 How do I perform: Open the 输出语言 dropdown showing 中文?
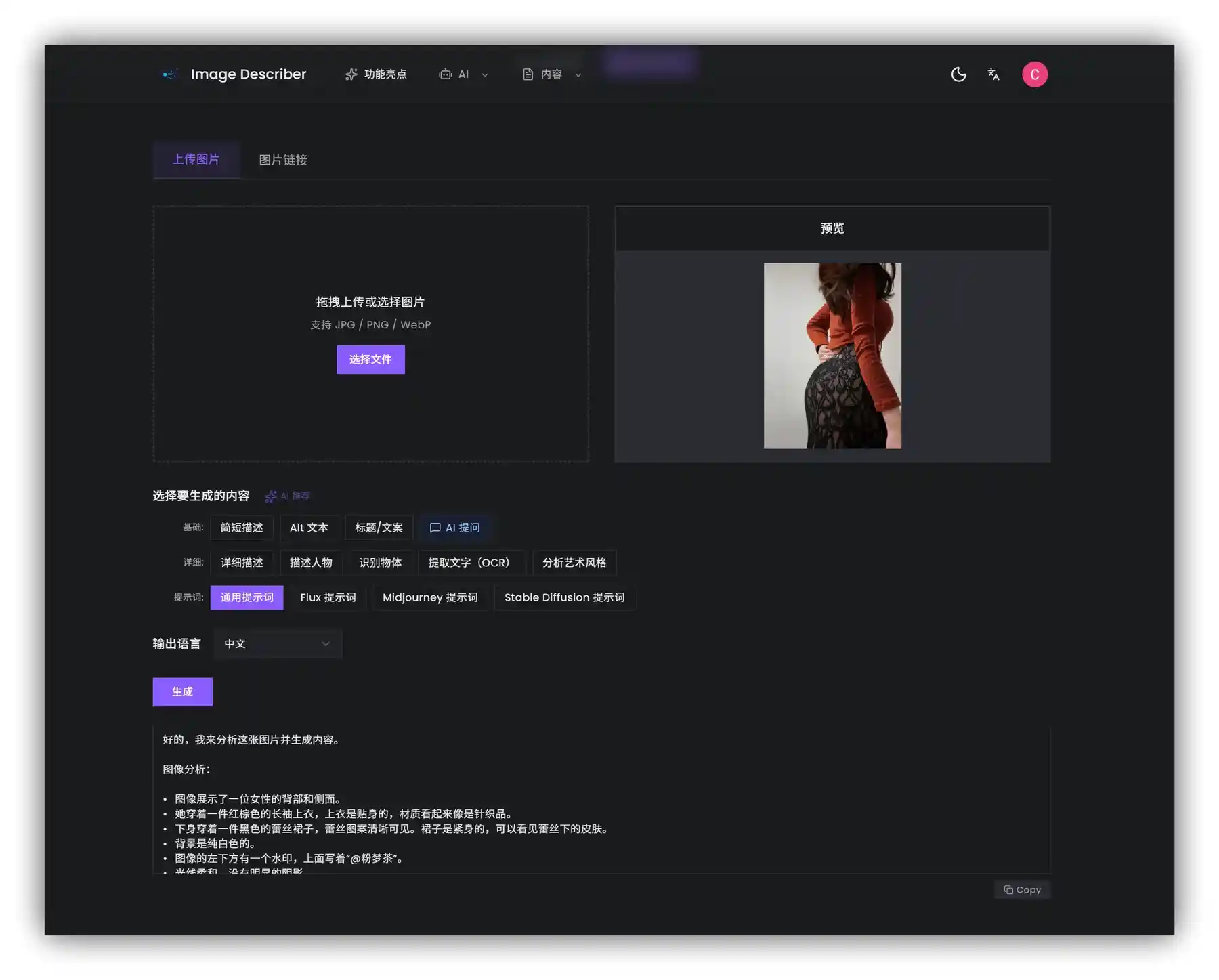277,644
